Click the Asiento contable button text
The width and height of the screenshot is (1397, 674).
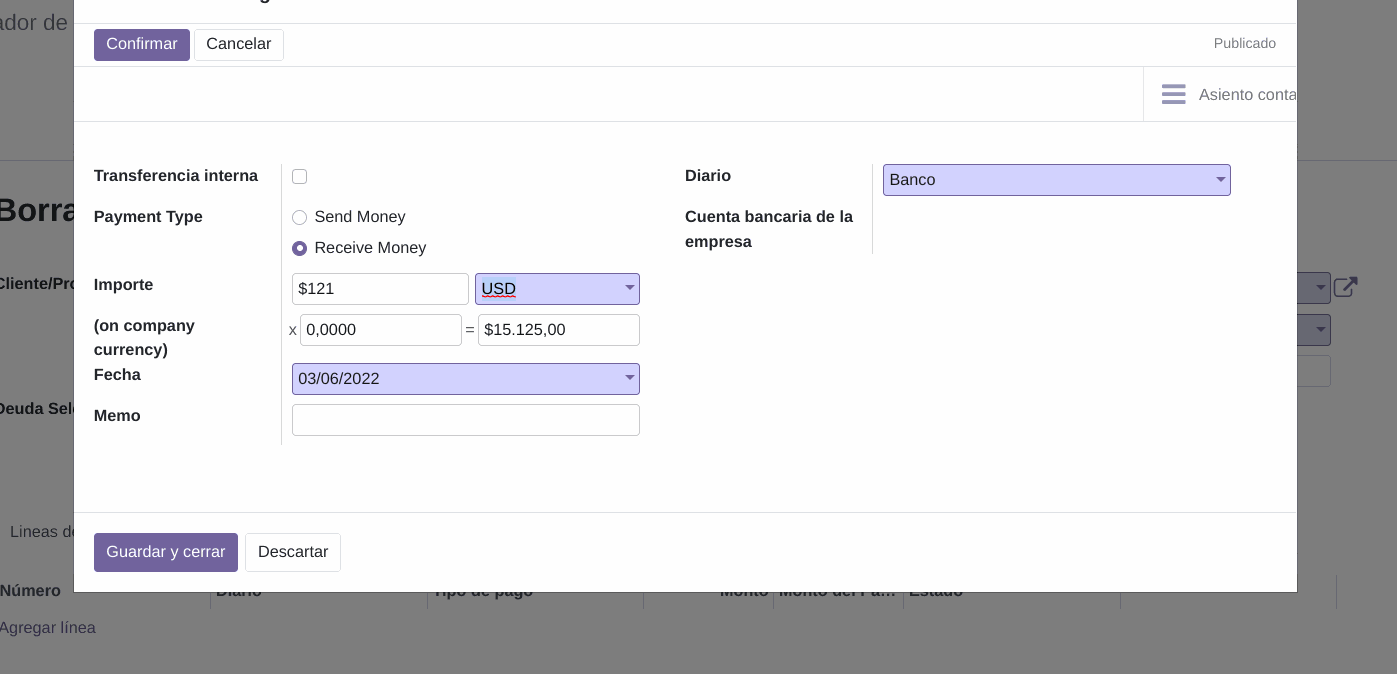[x=1248, y=95]
